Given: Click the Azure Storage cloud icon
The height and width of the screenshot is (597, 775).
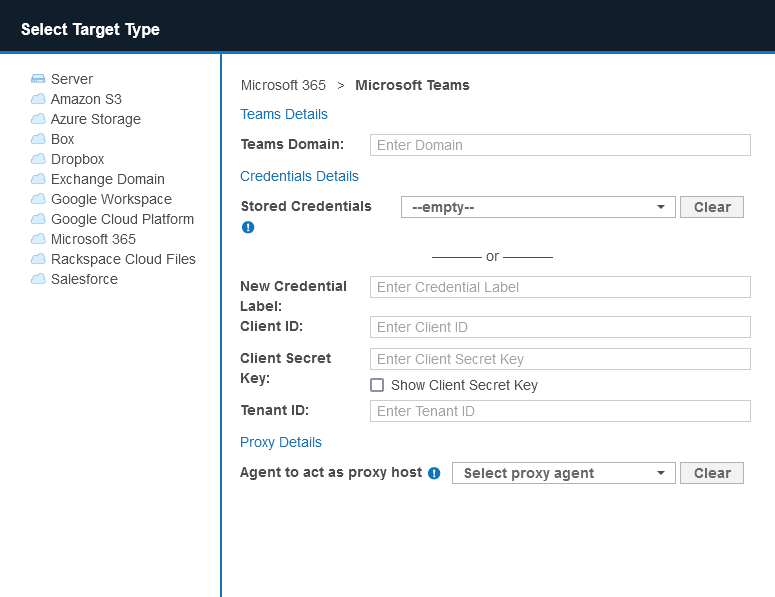Looking at the screenshot, I should [x=38, y=119].
